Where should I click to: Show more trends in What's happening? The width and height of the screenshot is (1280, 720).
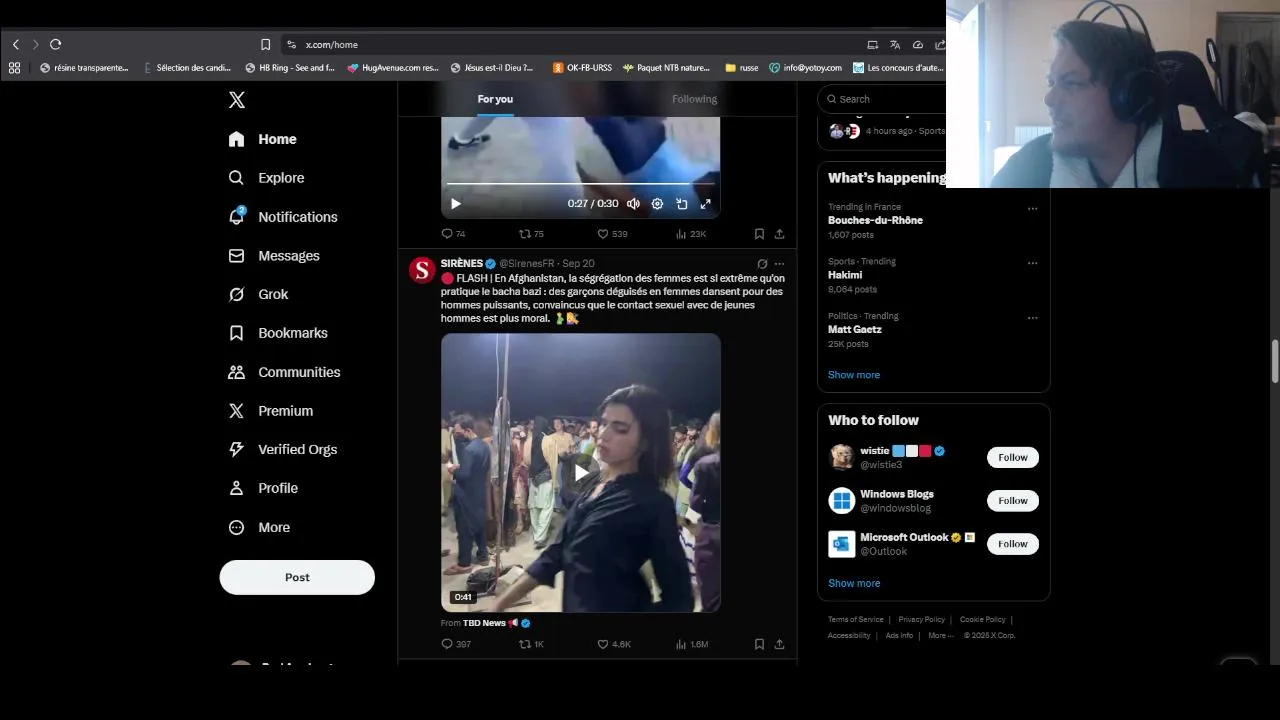tap(854, 375)
